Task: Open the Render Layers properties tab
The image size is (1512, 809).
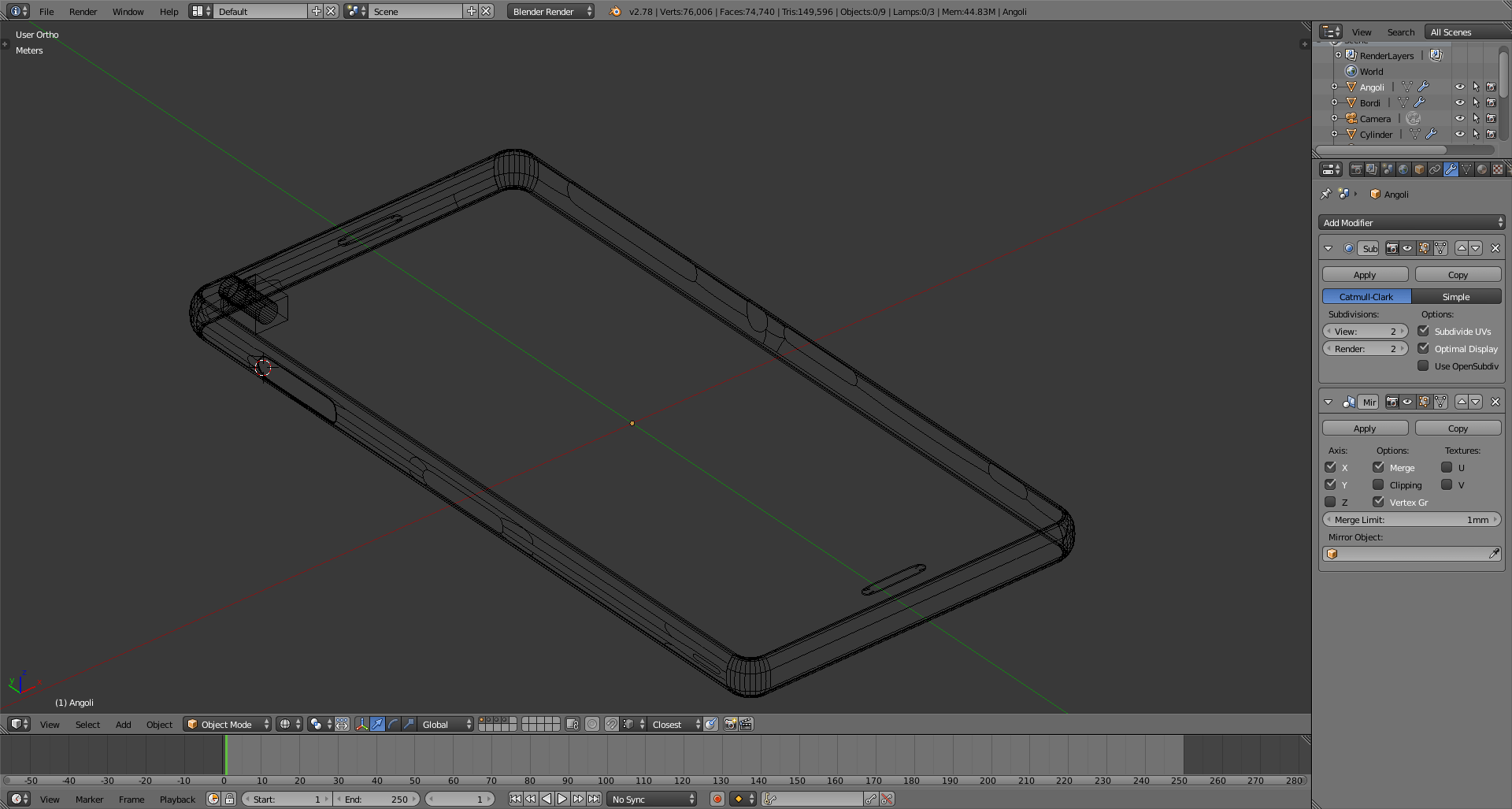Action: click(1372, 169)
